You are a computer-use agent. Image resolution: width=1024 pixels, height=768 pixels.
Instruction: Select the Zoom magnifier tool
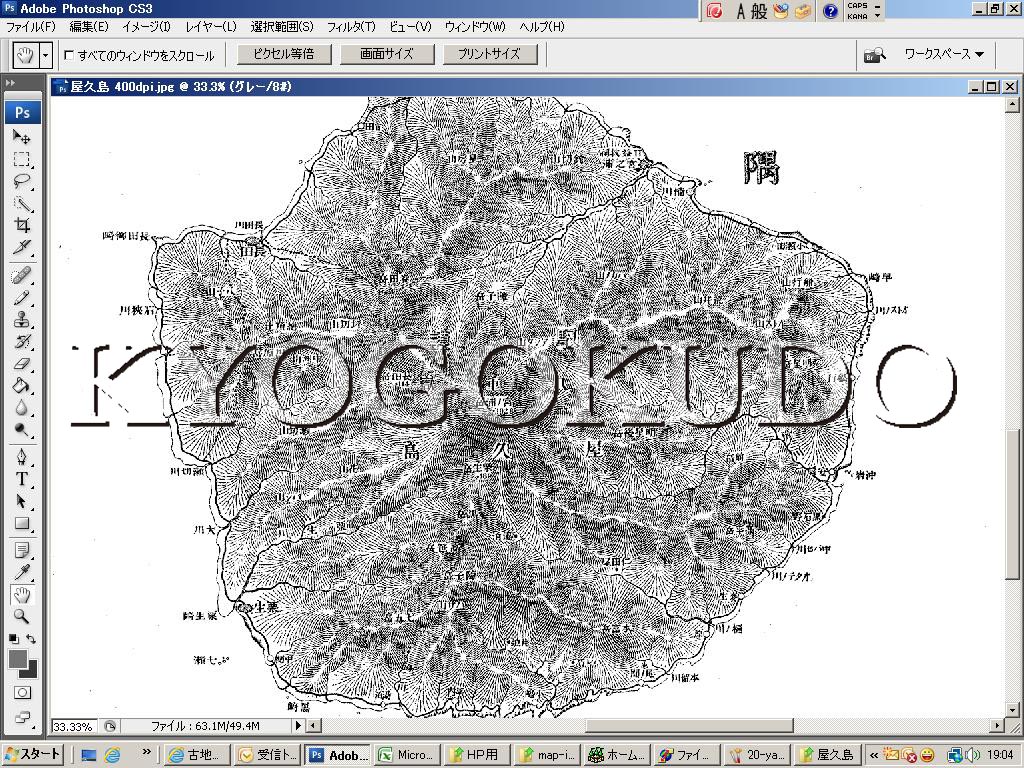(22, 616)
